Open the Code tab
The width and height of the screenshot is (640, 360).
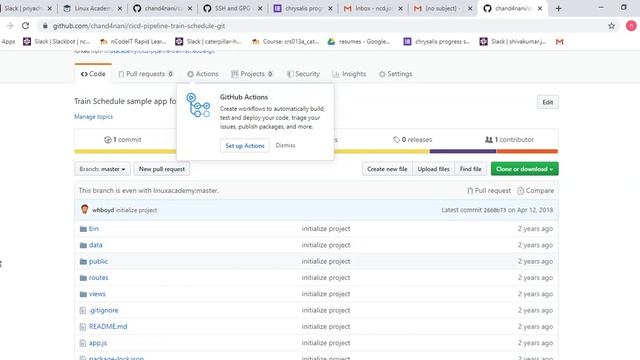[93, 74]
